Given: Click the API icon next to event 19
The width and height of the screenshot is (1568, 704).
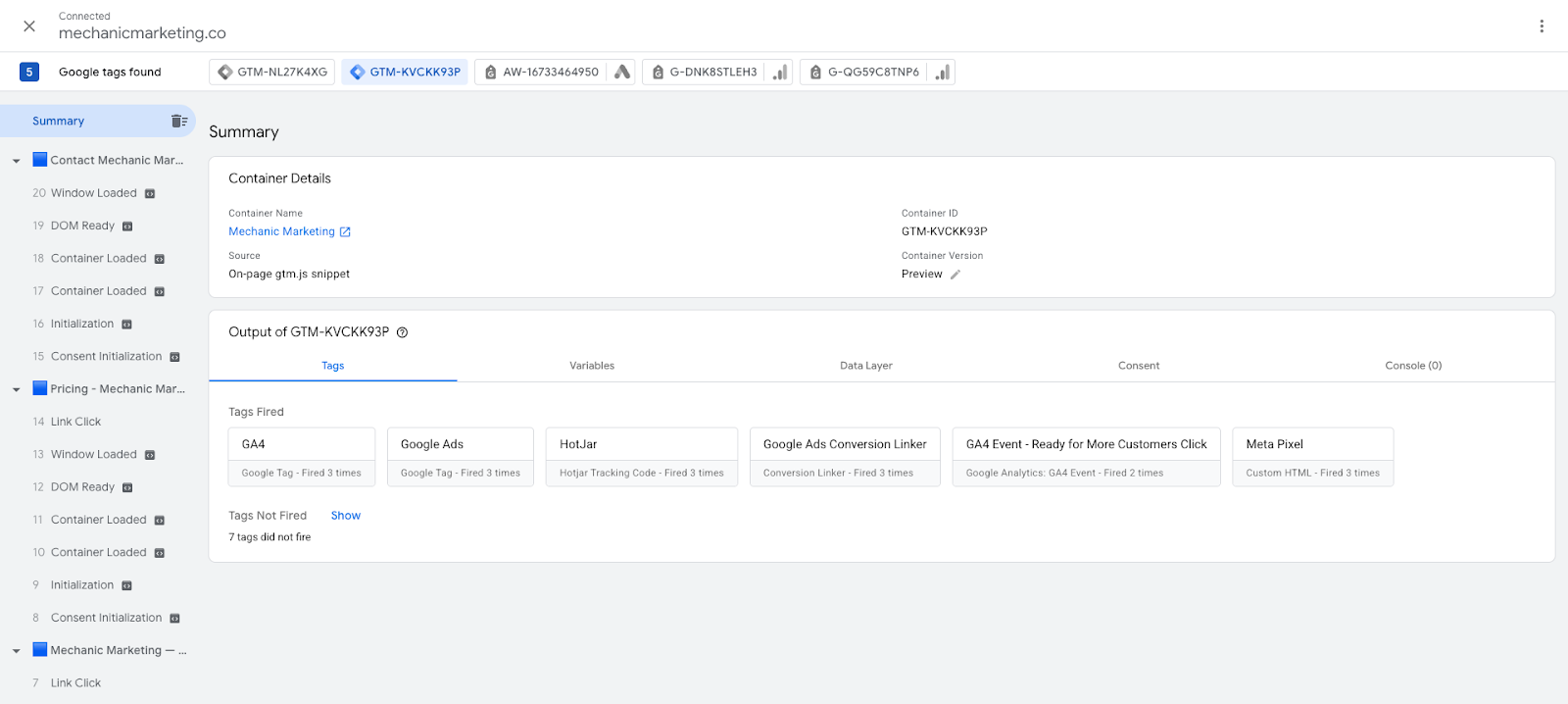Looking at the screenshot, I should (x=127, y=226).
